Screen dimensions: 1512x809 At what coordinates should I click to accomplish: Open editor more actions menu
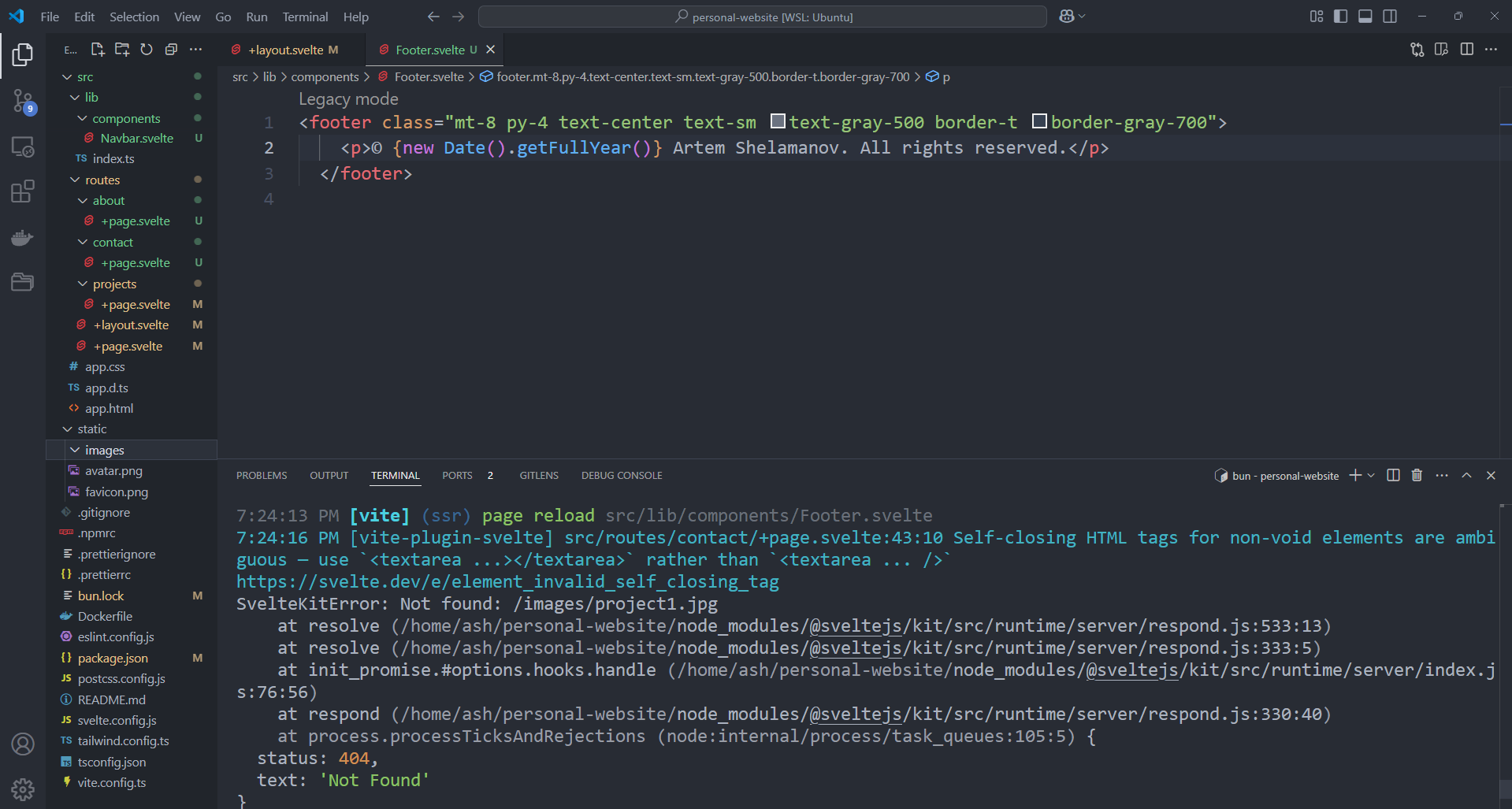tap(1491, 50)
